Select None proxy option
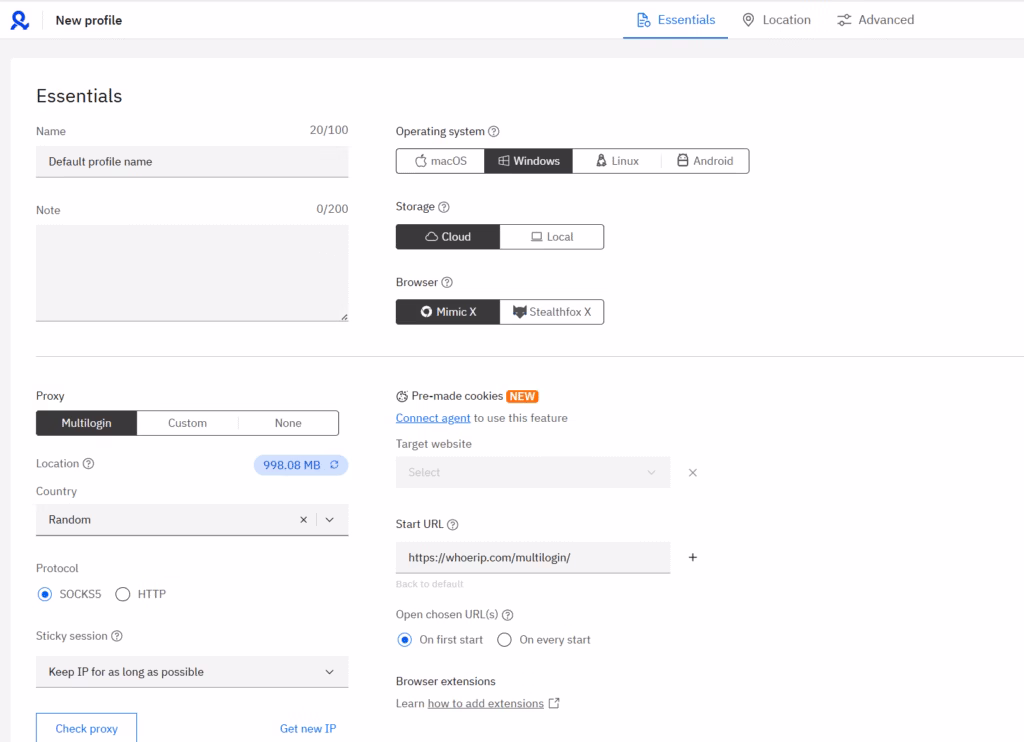This screenshot has width=1024, height=742. pos(288,423)
